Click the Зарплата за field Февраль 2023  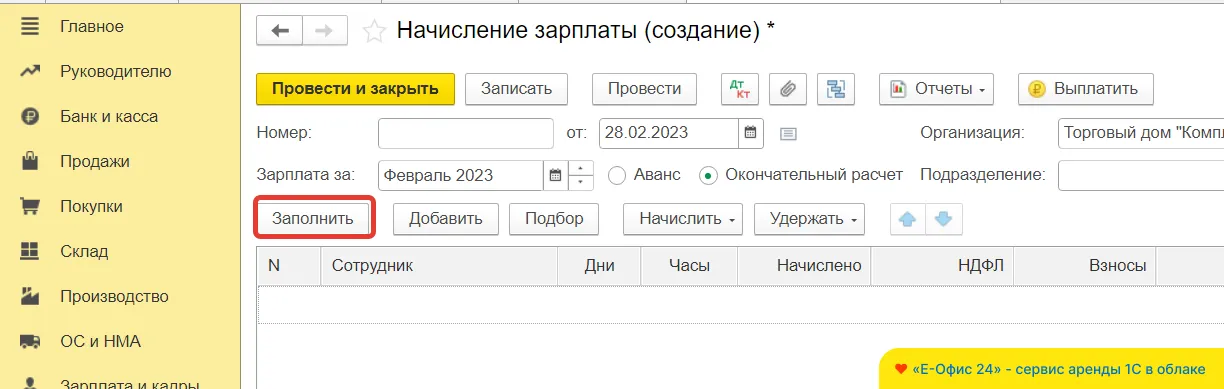coord(461,175)
